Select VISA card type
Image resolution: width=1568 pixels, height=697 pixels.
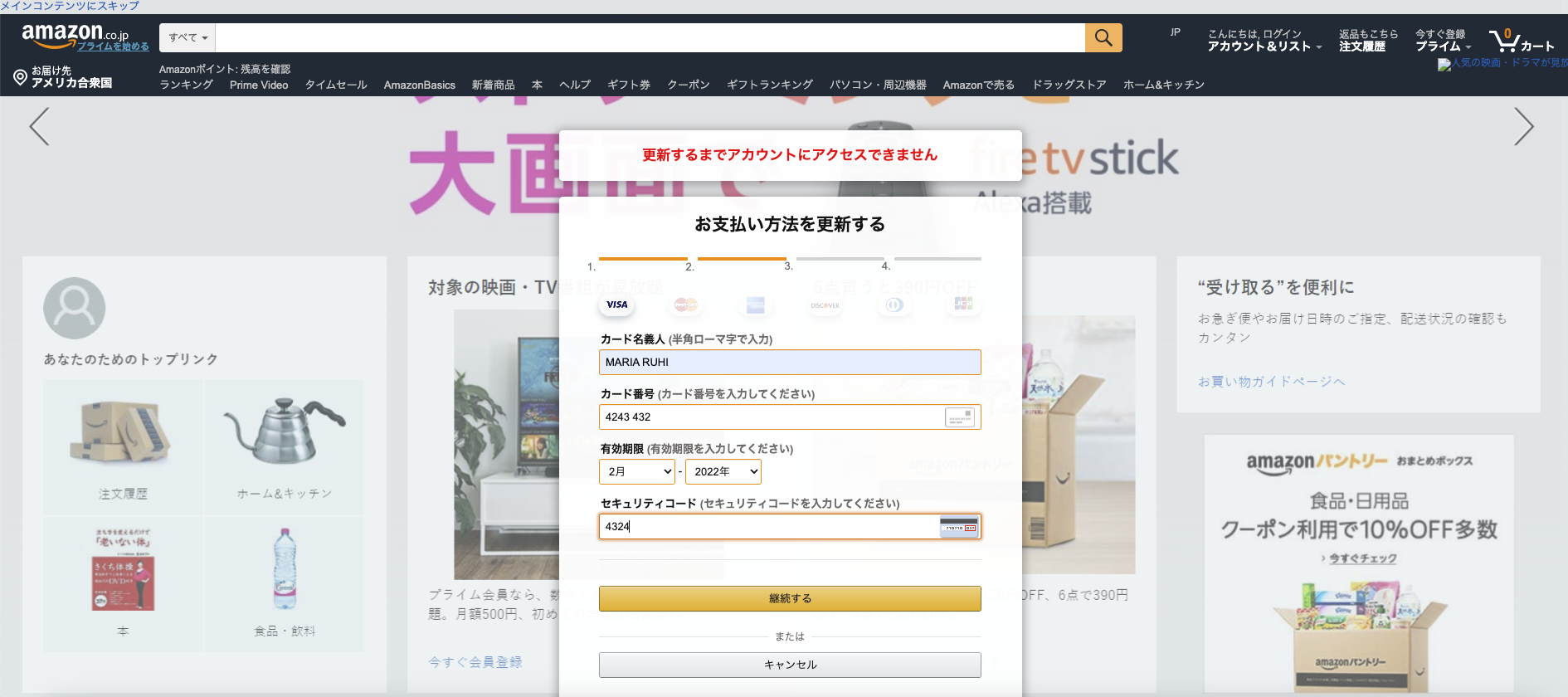[616, 305]
